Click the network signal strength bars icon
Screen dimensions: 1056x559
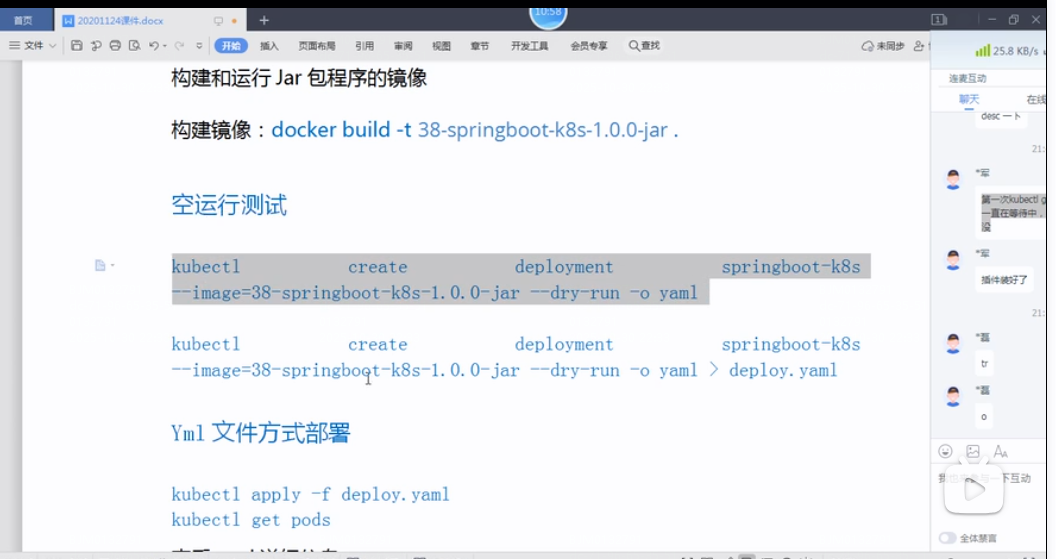pos(983,51)
